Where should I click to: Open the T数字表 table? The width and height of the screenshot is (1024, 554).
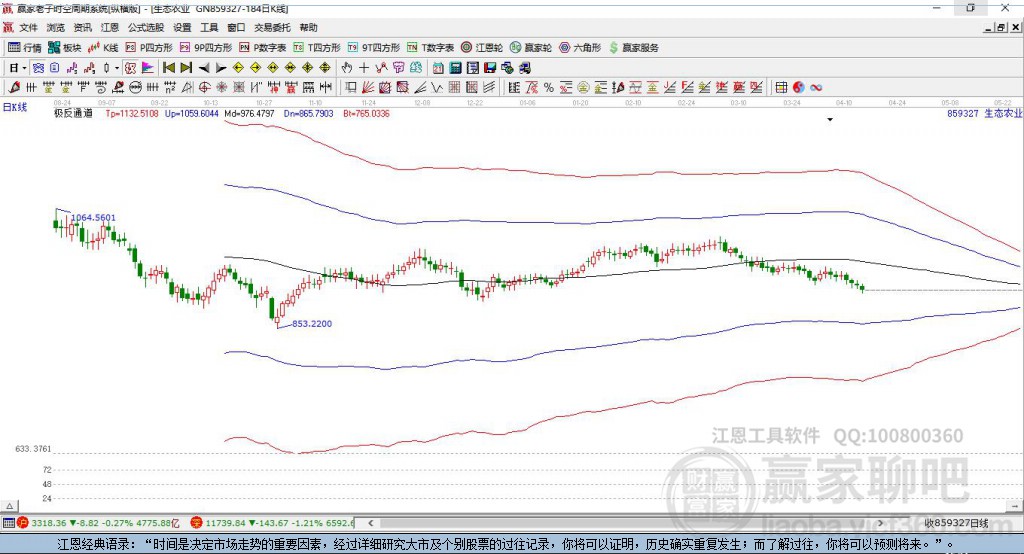(x=430, y=47)
